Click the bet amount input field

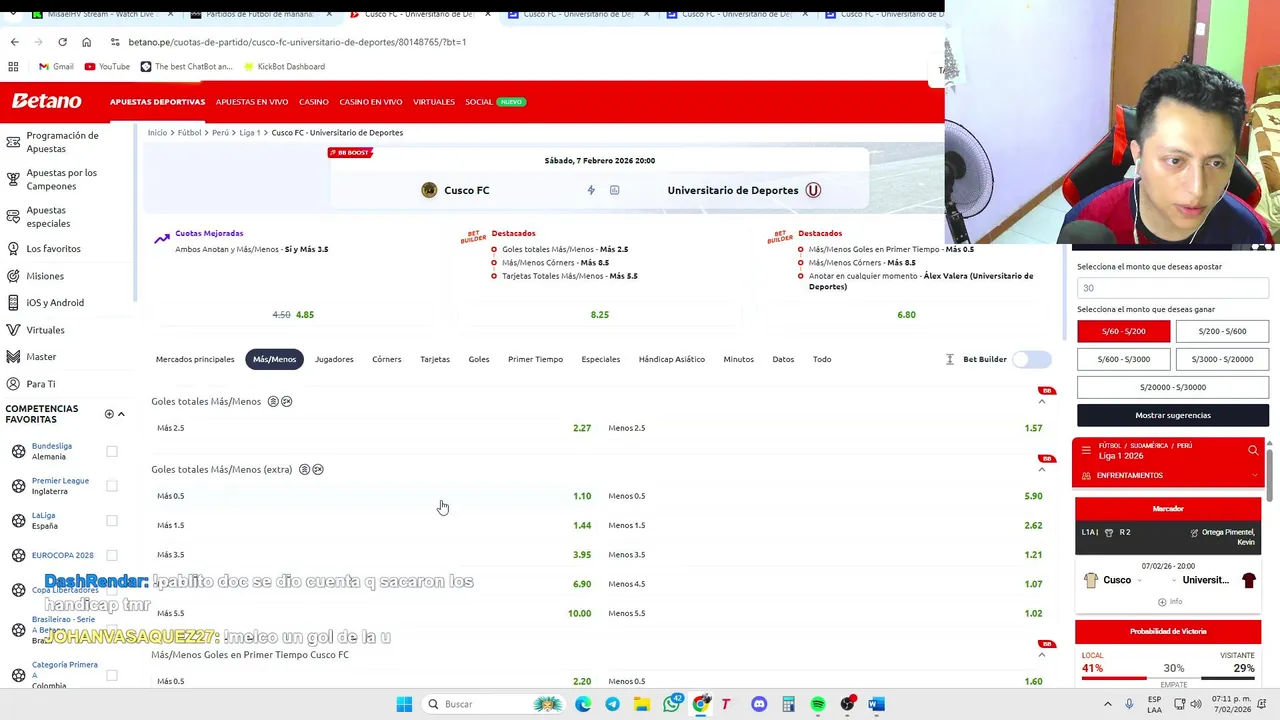1173,288
